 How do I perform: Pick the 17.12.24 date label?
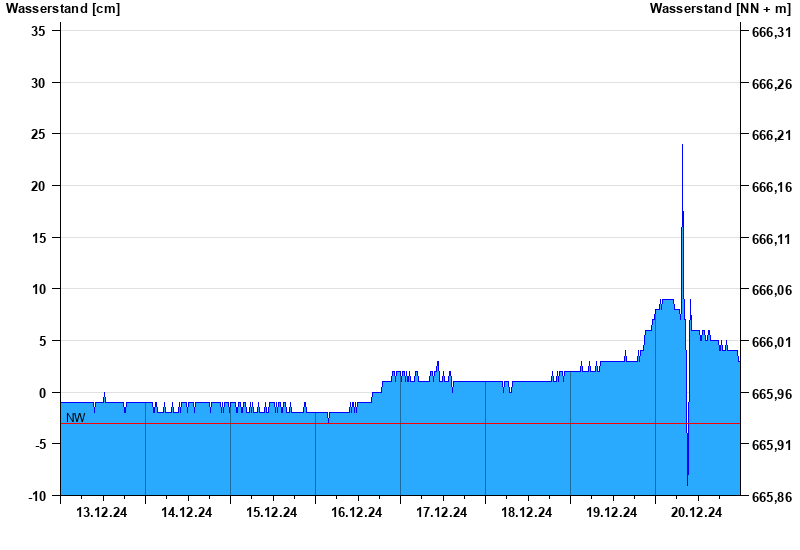pyautogui.click(x=442, y=513)
